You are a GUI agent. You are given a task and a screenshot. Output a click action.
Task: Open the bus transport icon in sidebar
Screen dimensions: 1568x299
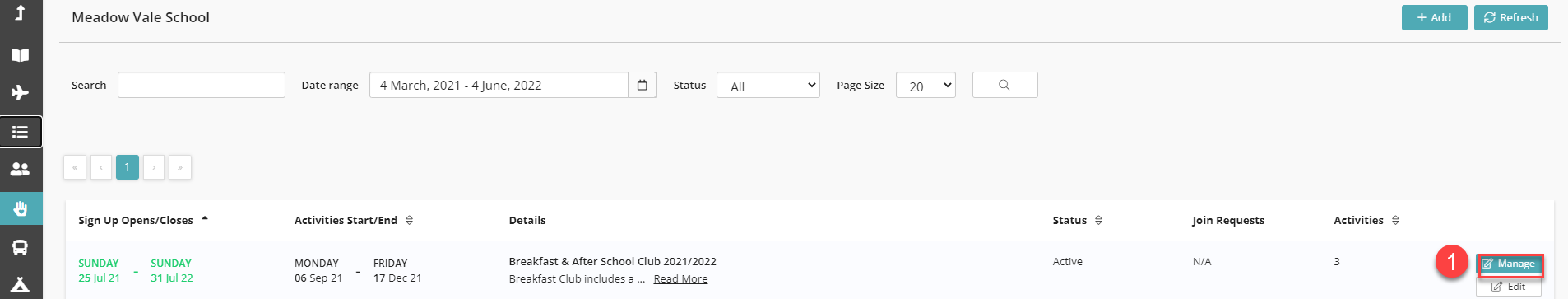point(21,247)
